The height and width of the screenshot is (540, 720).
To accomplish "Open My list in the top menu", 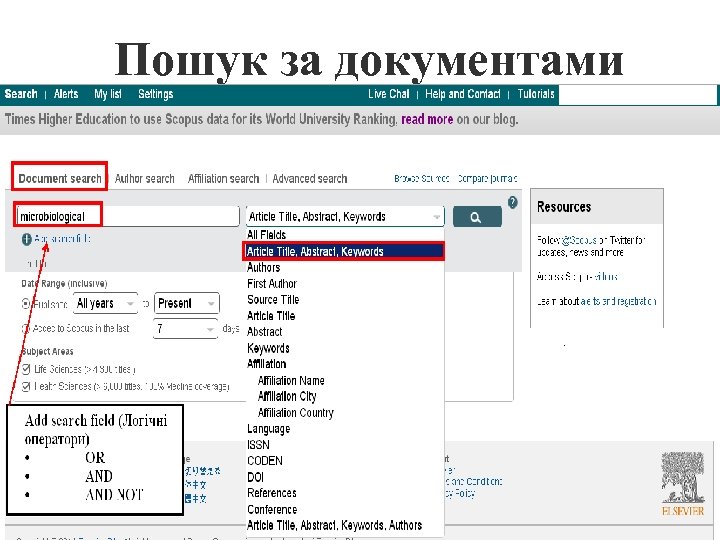I will (x=108, y=94).
